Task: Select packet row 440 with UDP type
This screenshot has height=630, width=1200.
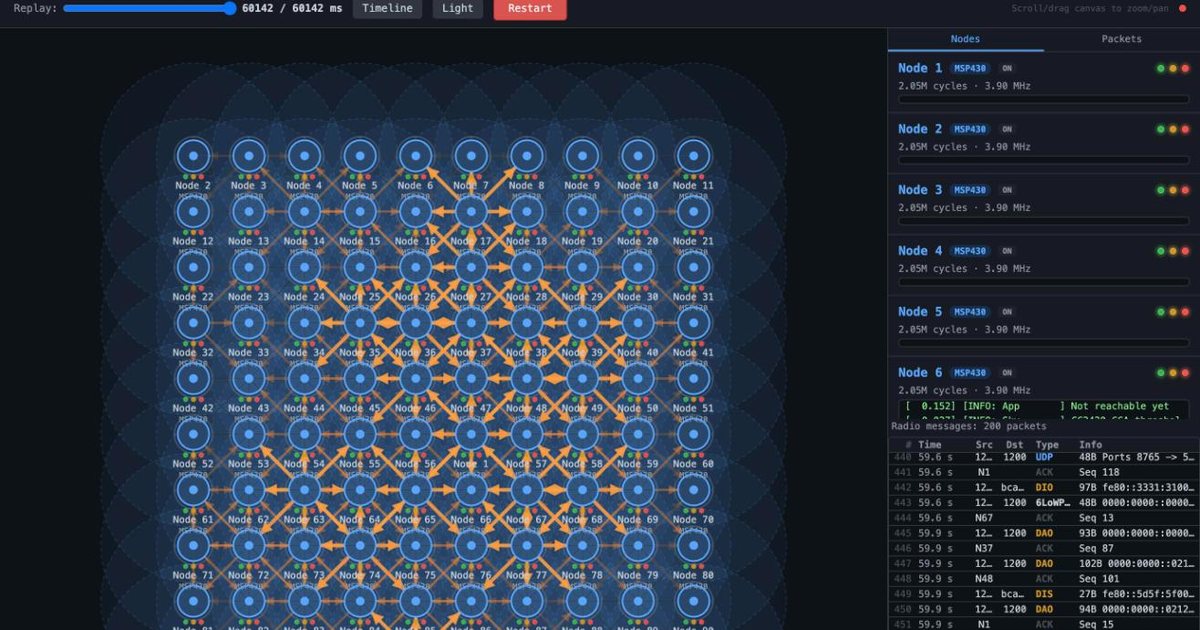Action: coord(1044,457)
